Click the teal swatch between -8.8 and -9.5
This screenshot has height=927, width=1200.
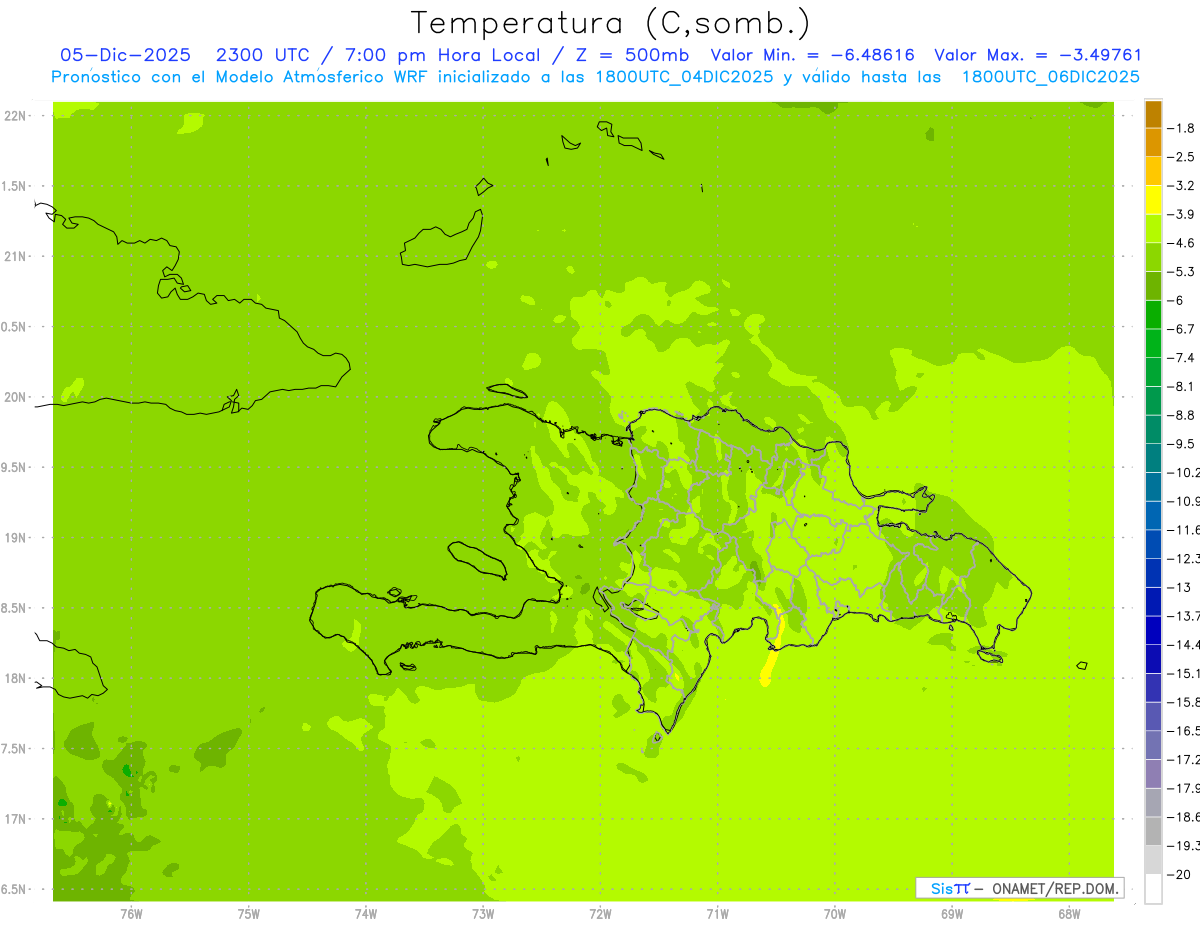tap(1153, 429)
